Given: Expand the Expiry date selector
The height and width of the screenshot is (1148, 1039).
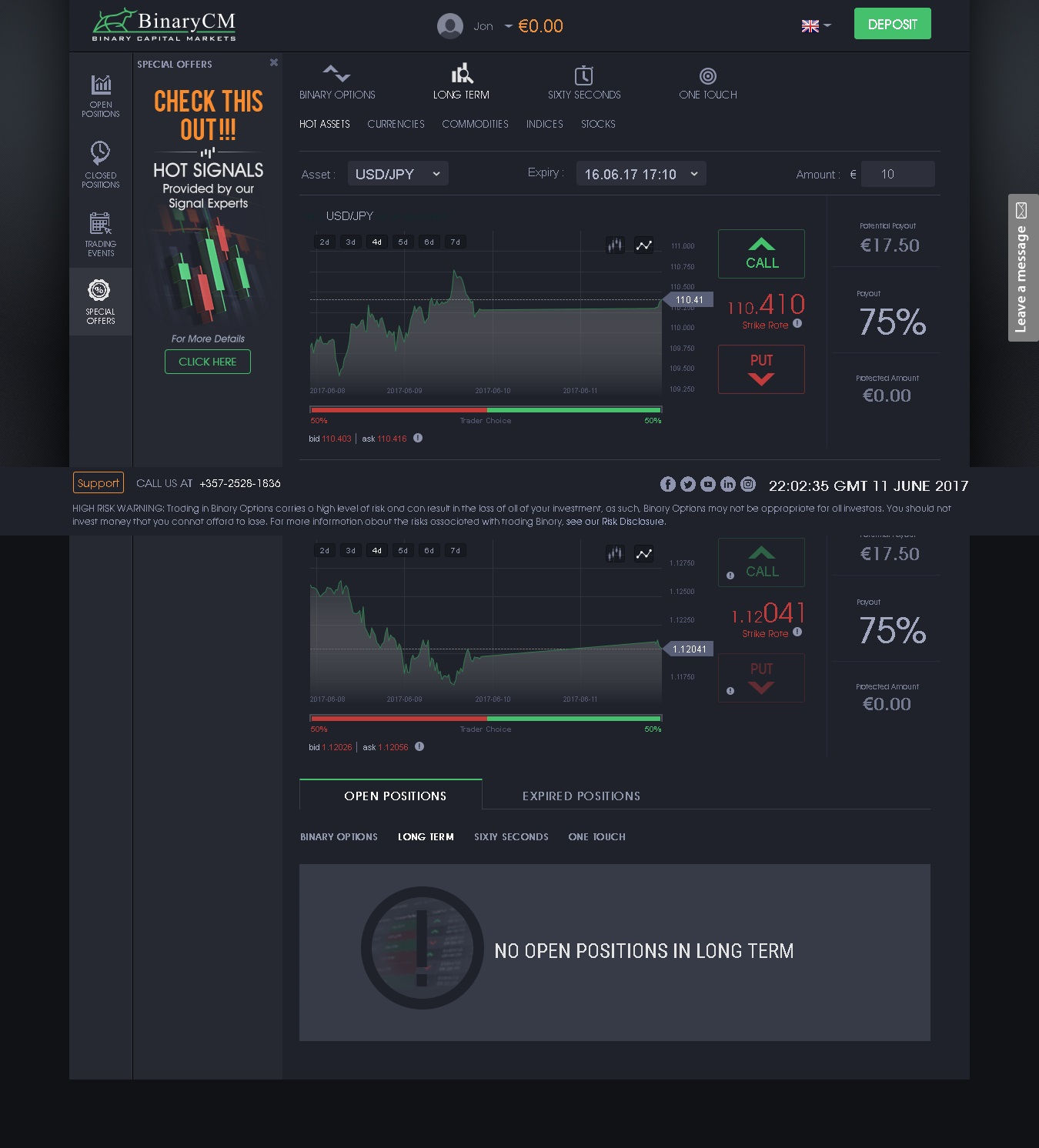Looking at the screenshot, I should pos(640,173).
